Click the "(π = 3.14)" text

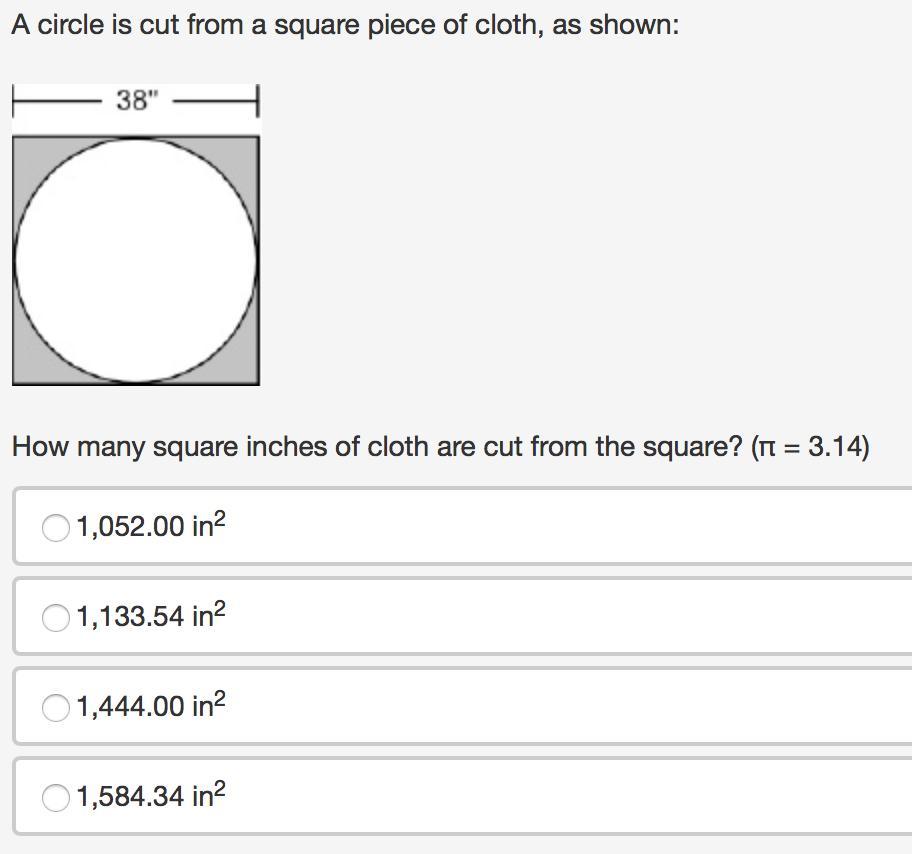pos(809,446)
